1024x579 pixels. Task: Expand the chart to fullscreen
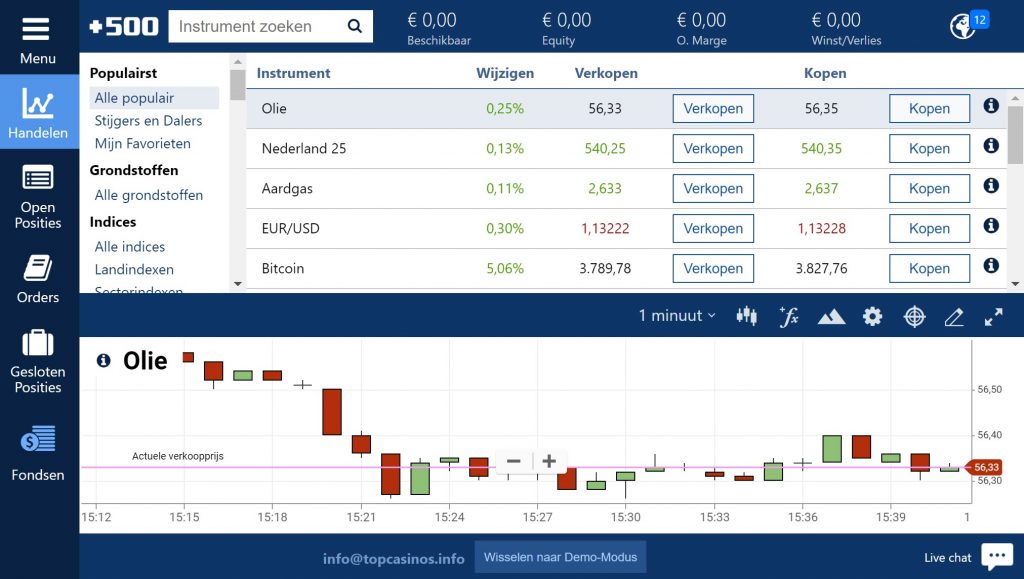(993, 316)
